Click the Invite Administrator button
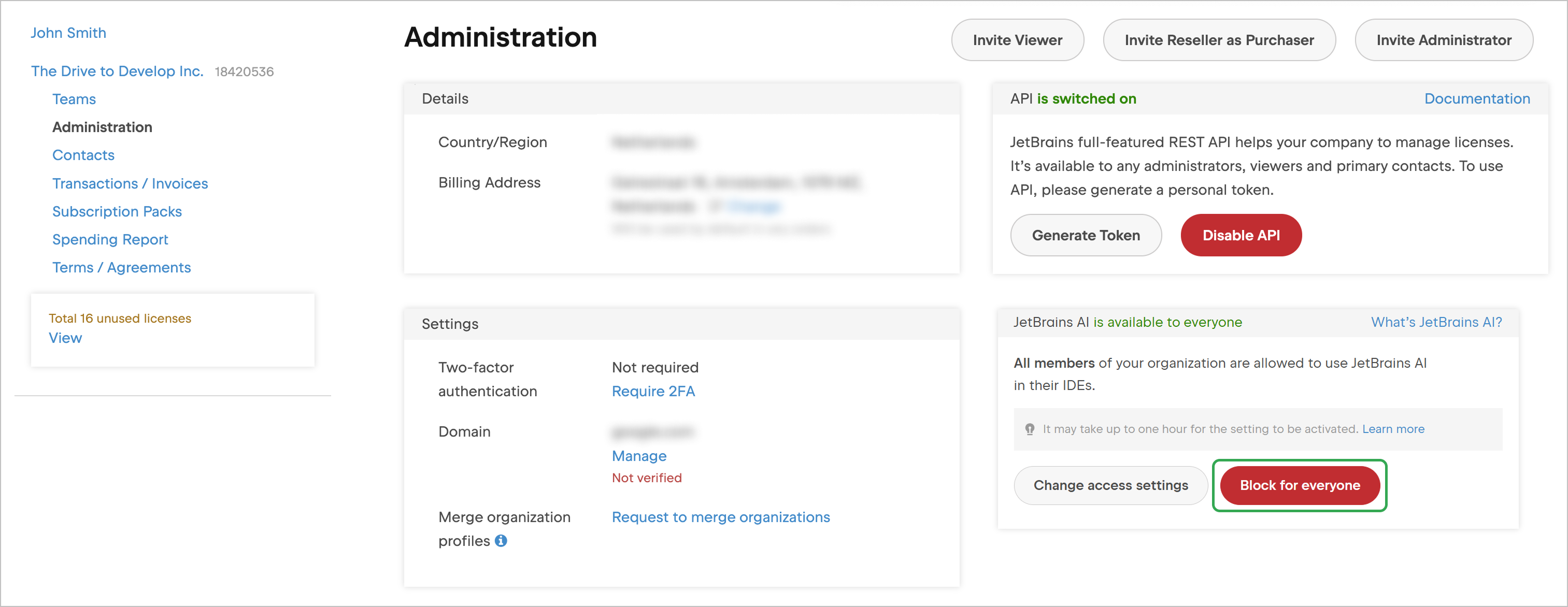 [x=1444, y=39]
